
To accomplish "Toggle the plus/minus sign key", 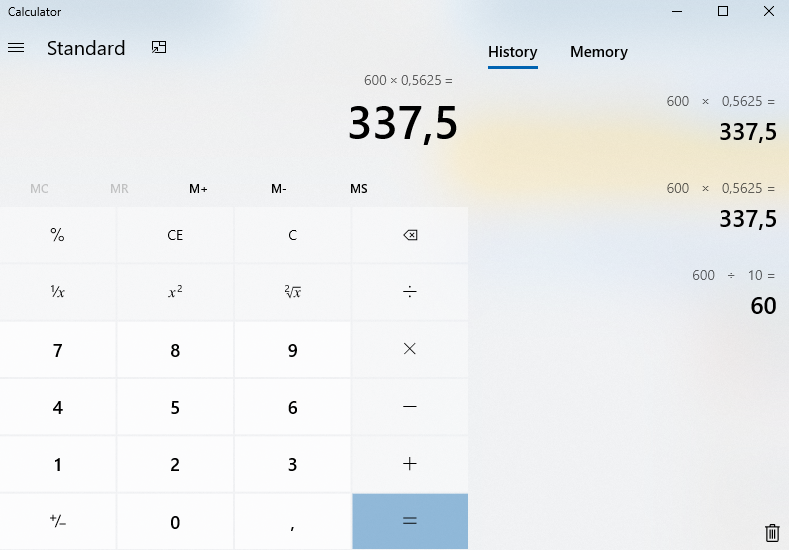I will click(x=57, y=521).
